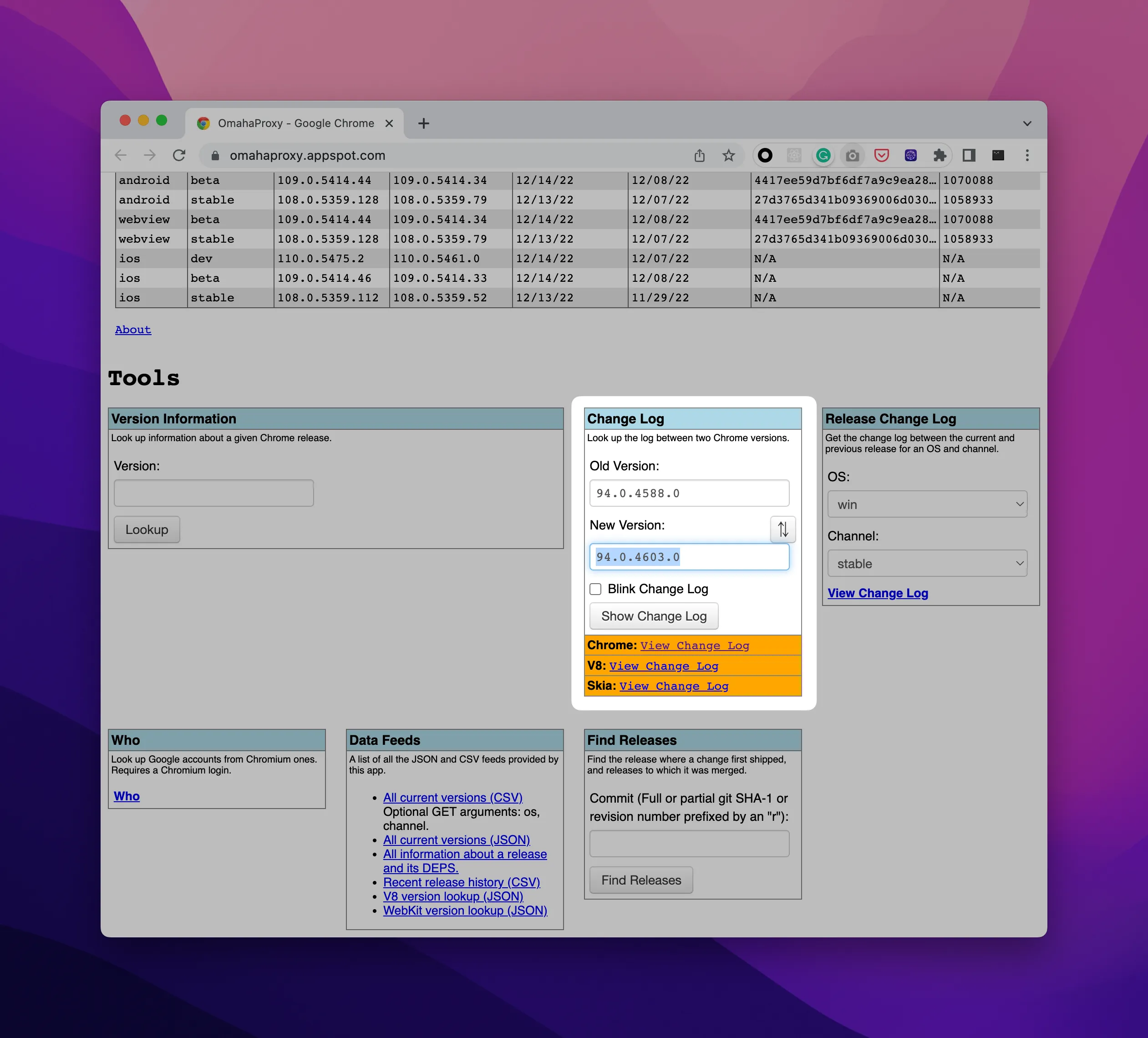The height and width of the screenshot is (1038, 1148).
Task: Click the reload/refresh page icon
Action: pos(180,155)
